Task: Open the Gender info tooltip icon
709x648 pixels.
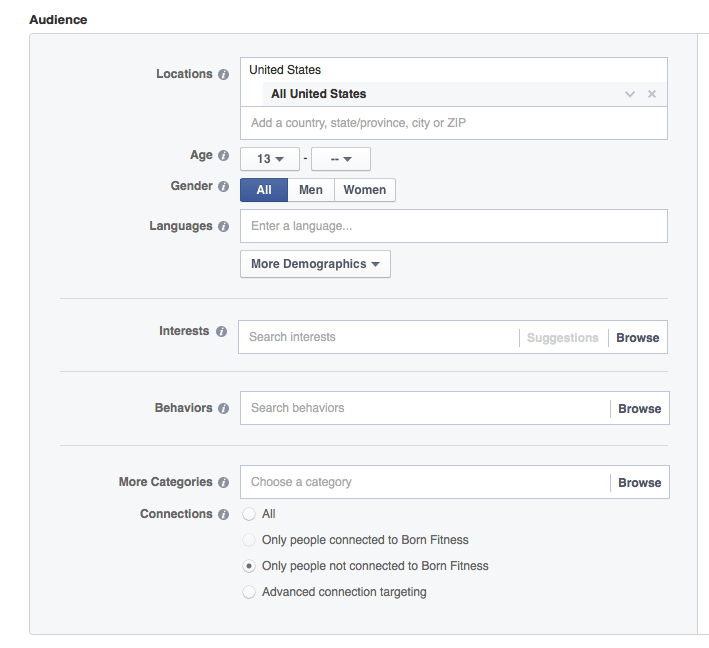Action: tap(223, 186)
